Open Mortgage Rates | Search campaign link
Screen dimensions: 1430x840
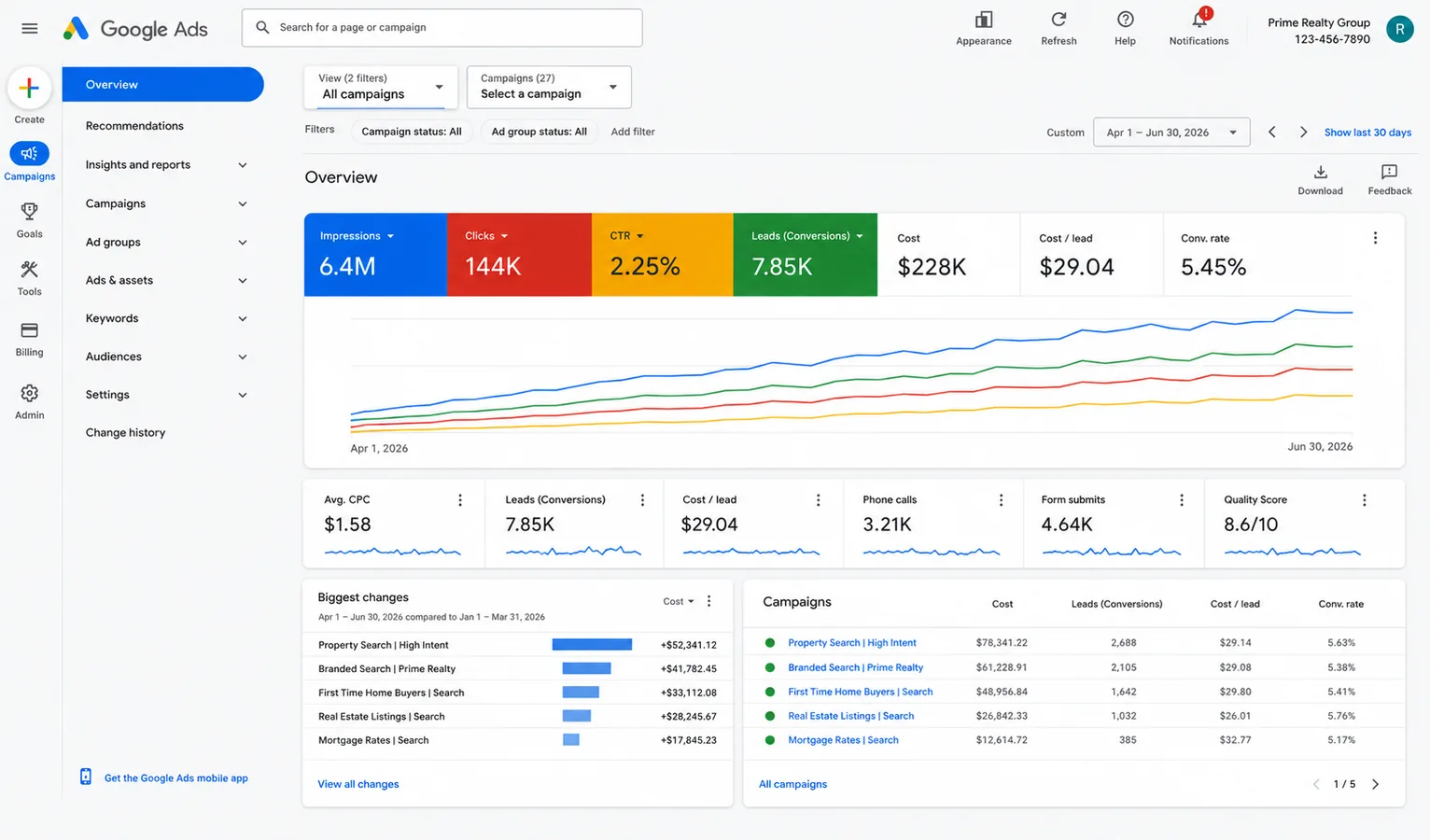(x=843, y=740)
